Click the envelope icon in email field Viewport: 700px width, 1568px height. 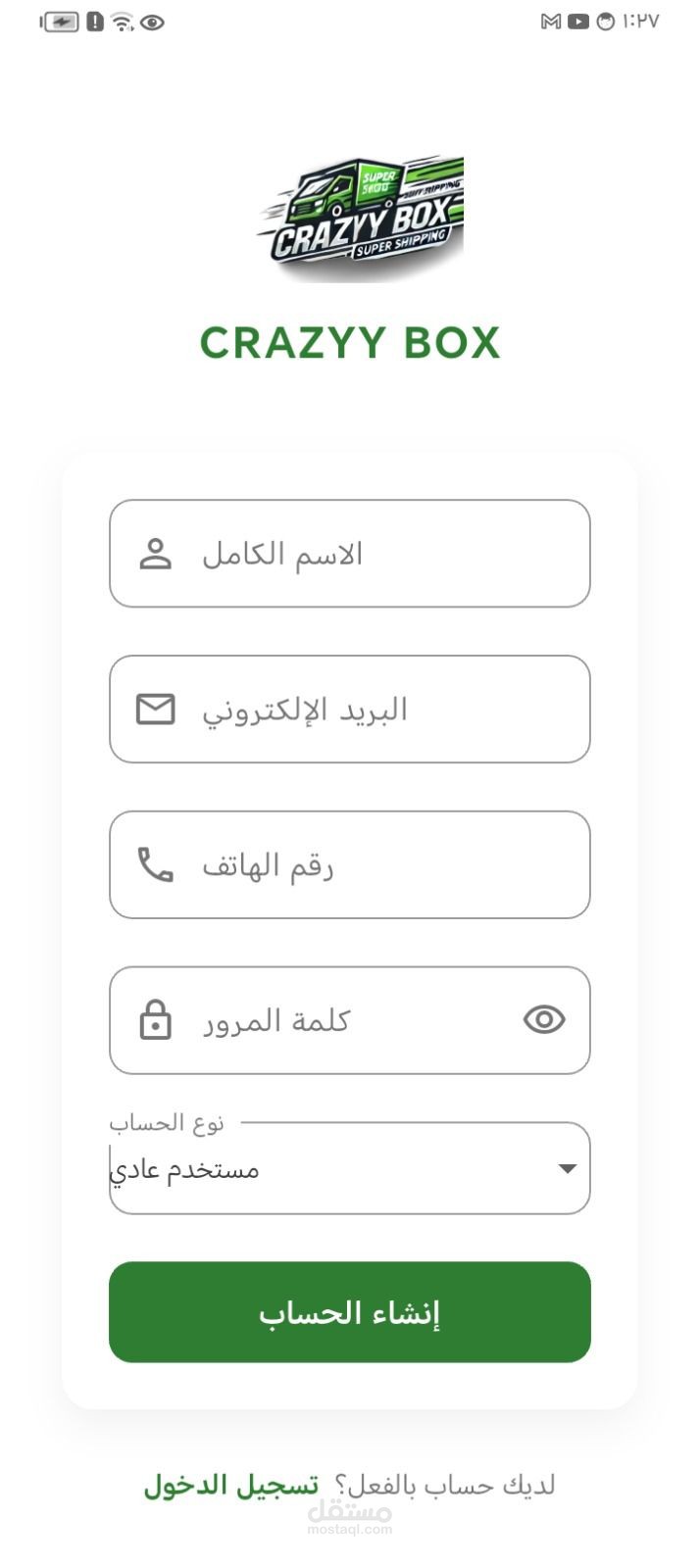pos(155,709)
